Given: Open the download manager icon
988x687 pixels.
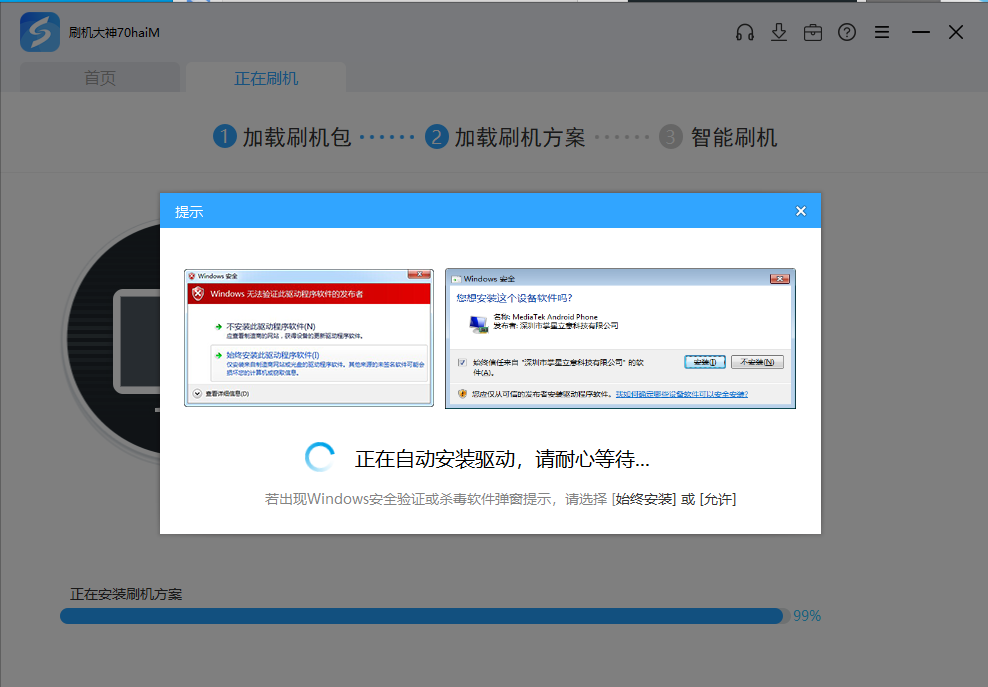Looking at the screenshot, I should click(779, 32).
